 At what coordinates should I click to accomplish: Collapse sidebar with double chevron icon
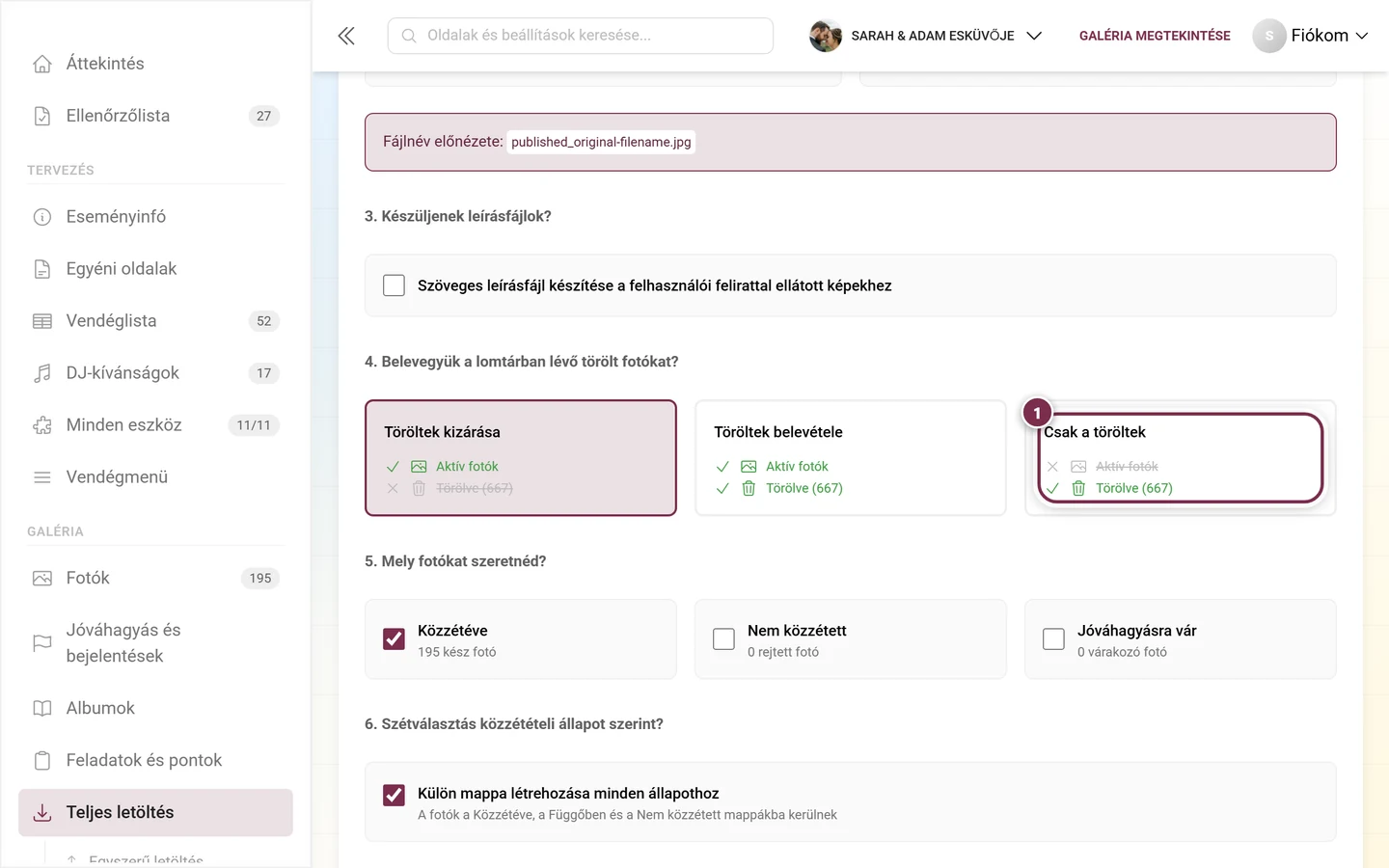(346, 36)
